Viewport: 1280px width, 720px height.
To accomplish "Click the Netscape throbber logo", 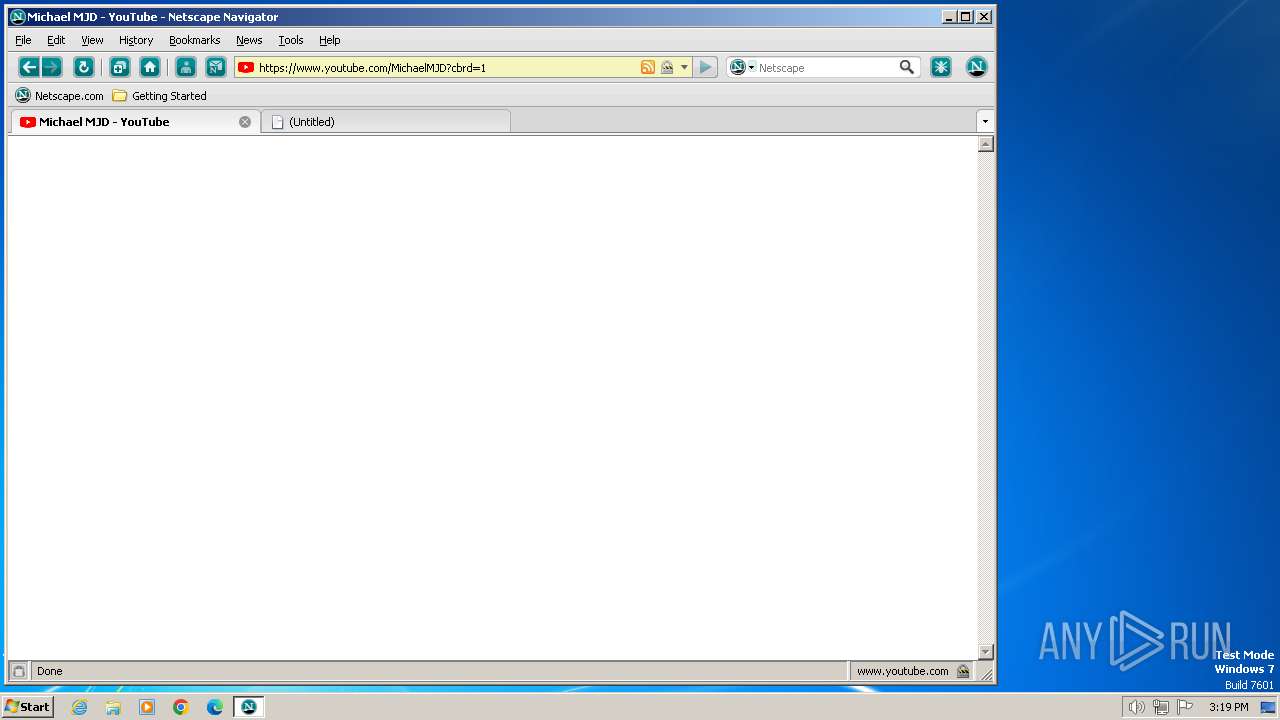I will click(x=977, y=67).
